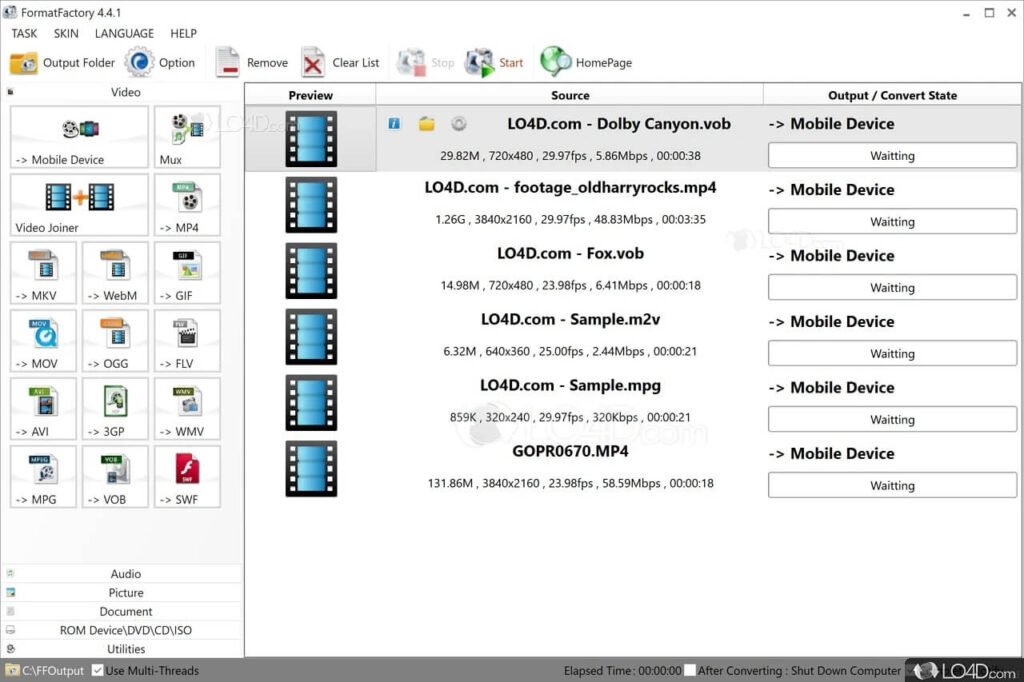
Task: Click the Remove toolbar icon
Action: 227,63
